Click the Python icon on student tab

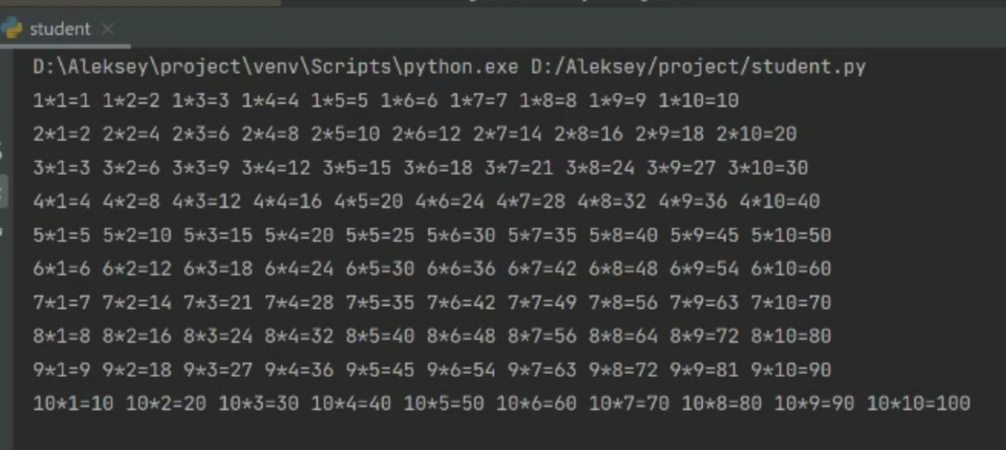coord(13,29)
